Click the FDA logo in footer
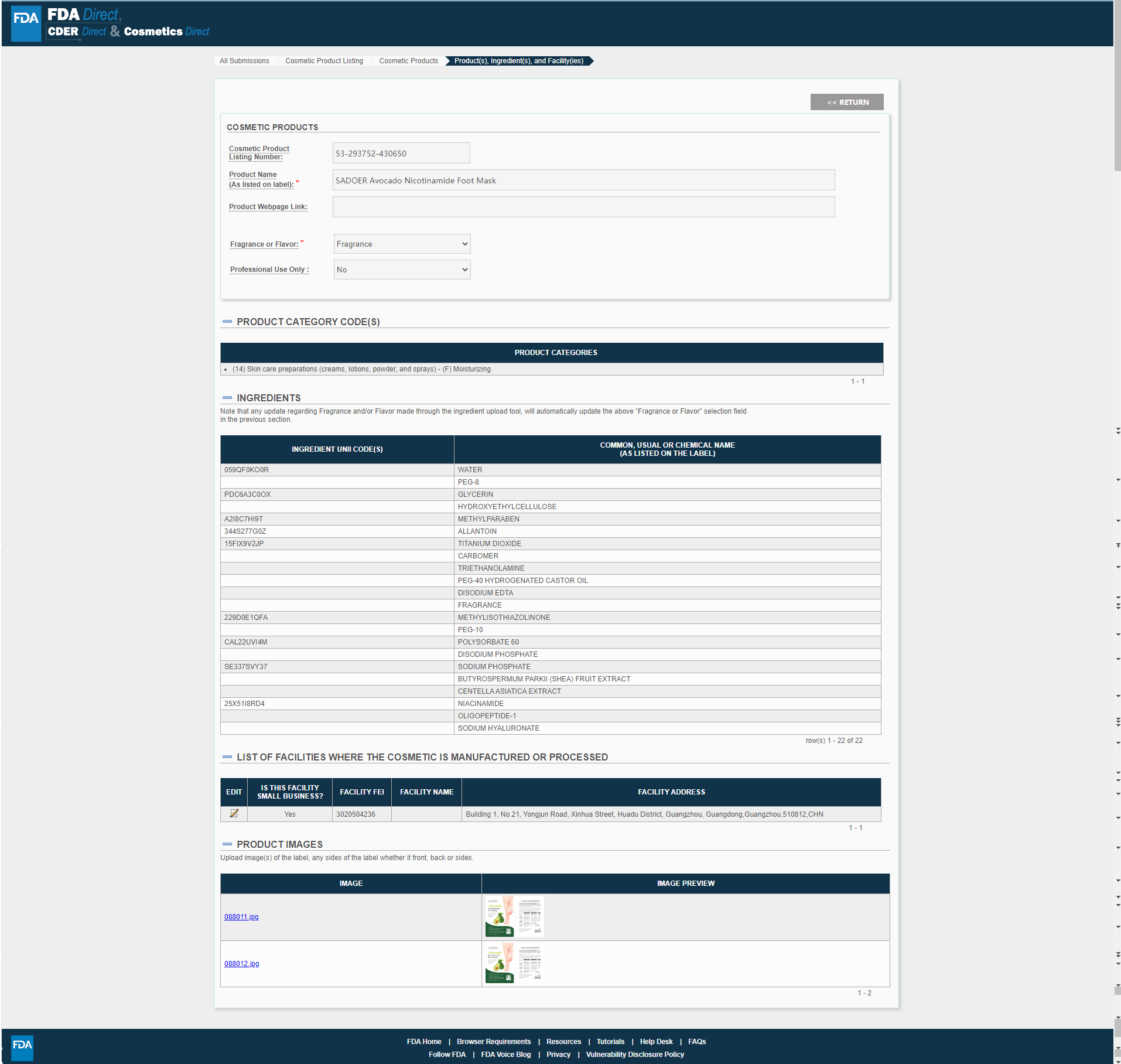Viewport: 1121px width, 1064px height. 22,1047
